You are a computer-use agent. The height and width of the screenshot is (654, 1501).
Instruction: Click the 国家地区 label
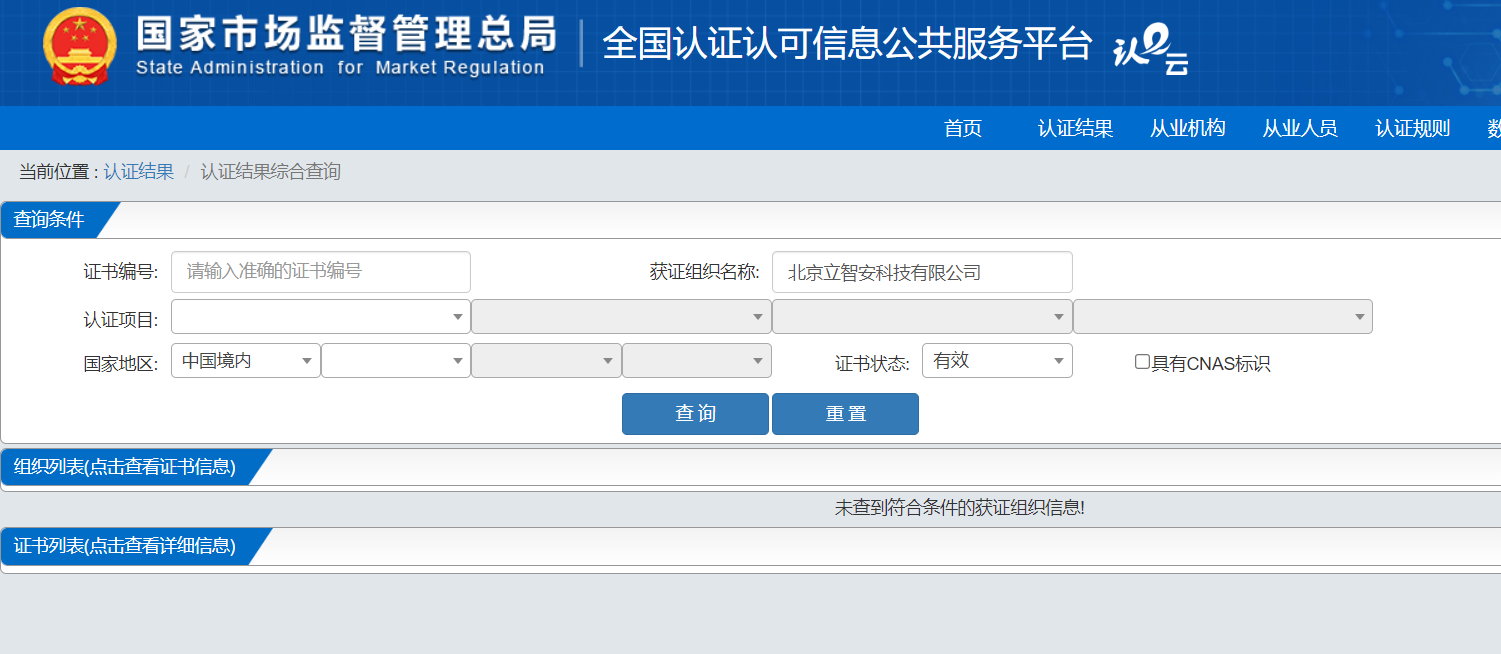[x=121, y=364]
